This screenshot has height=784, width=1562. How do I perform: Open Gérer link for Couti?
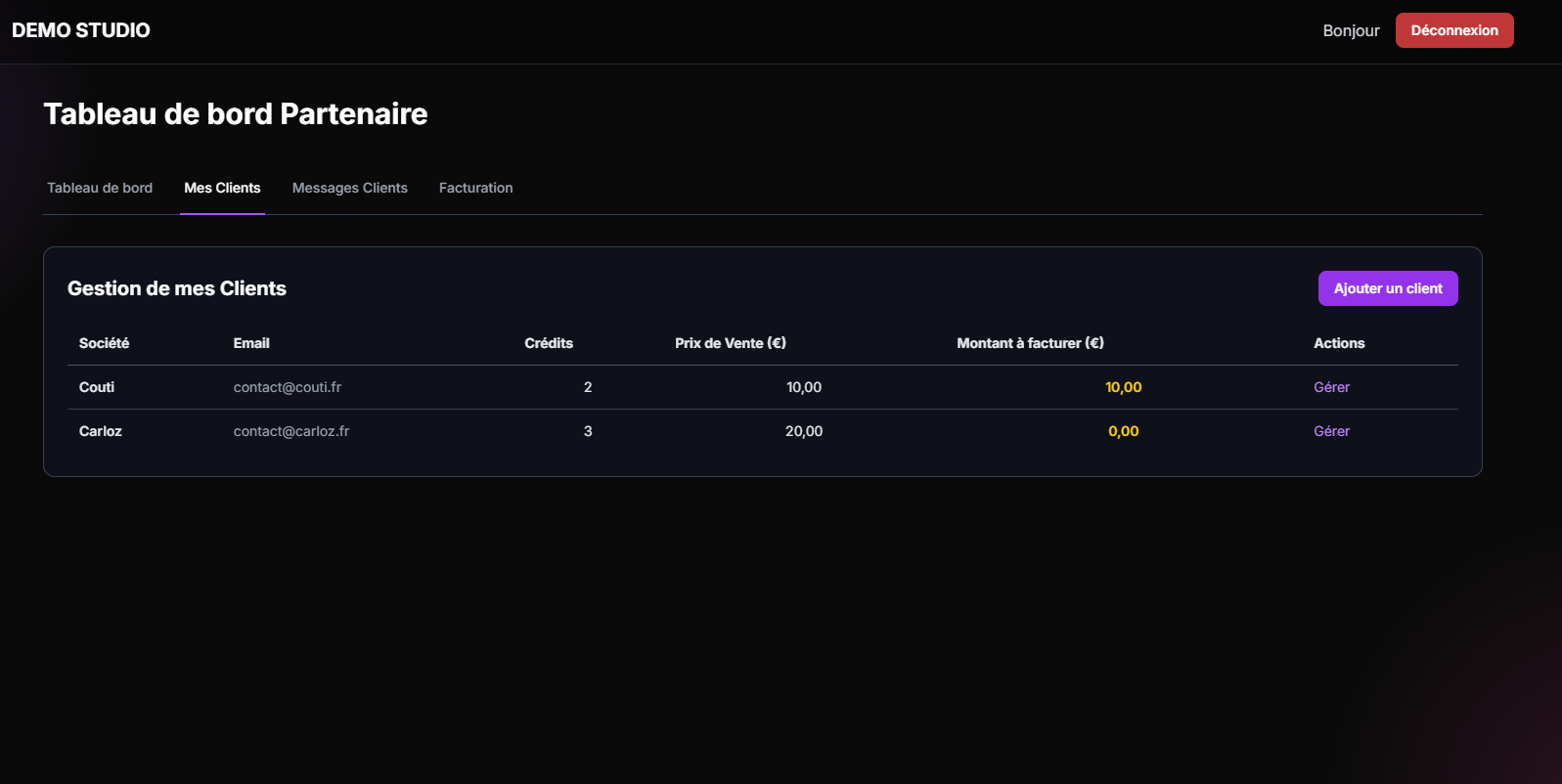tap(1331, 387)
